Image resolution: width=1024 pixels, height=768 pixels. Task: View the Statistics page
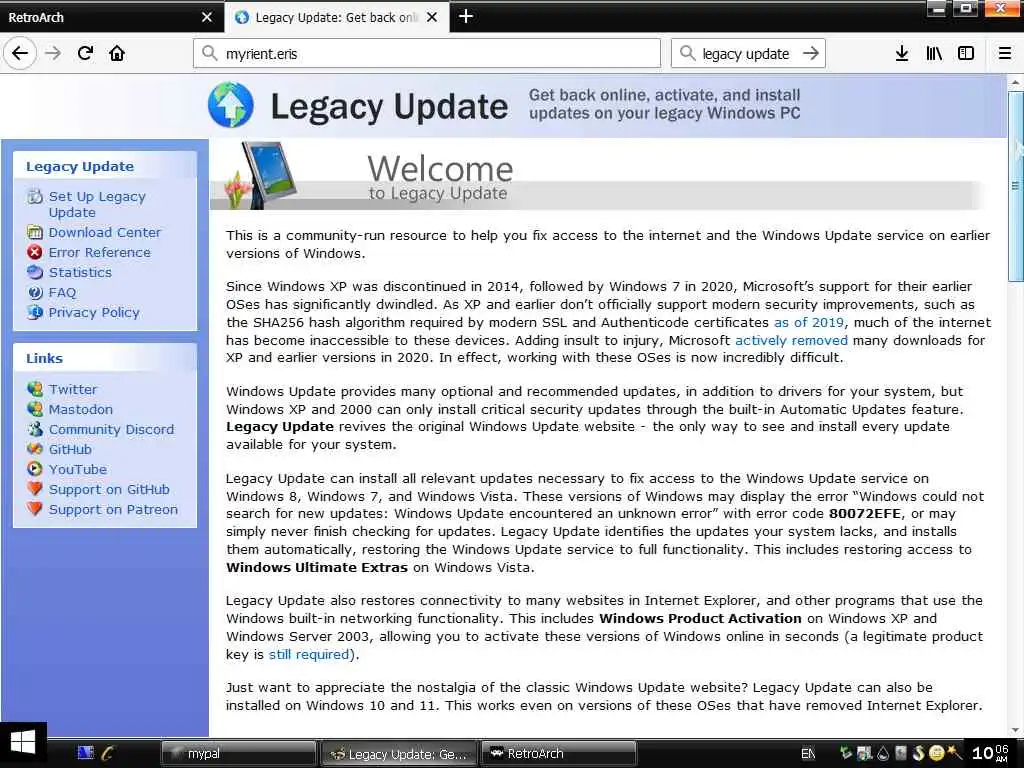(x=80, y=272)
